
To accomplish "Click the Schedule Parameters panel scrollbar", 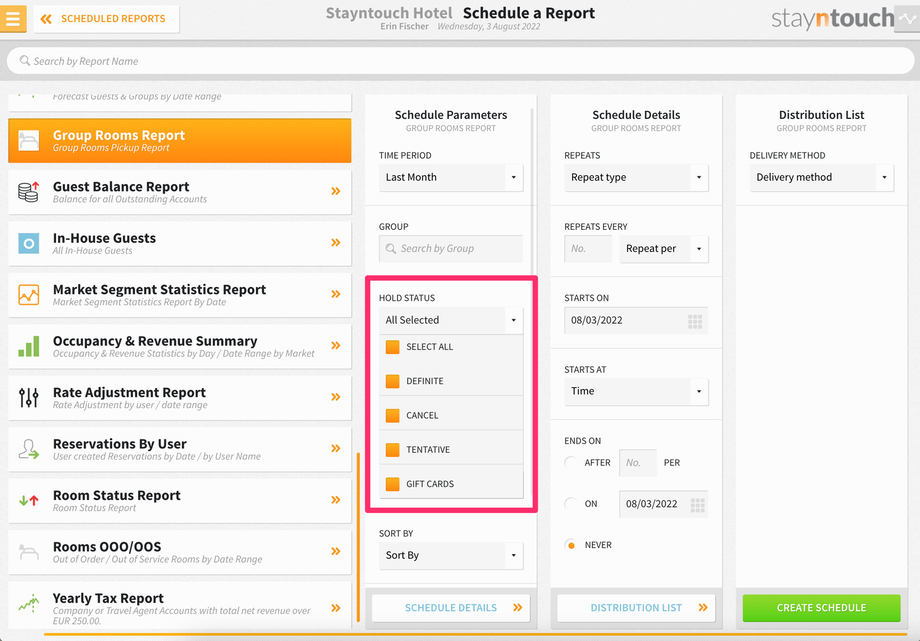I will [x=533, y=302].
